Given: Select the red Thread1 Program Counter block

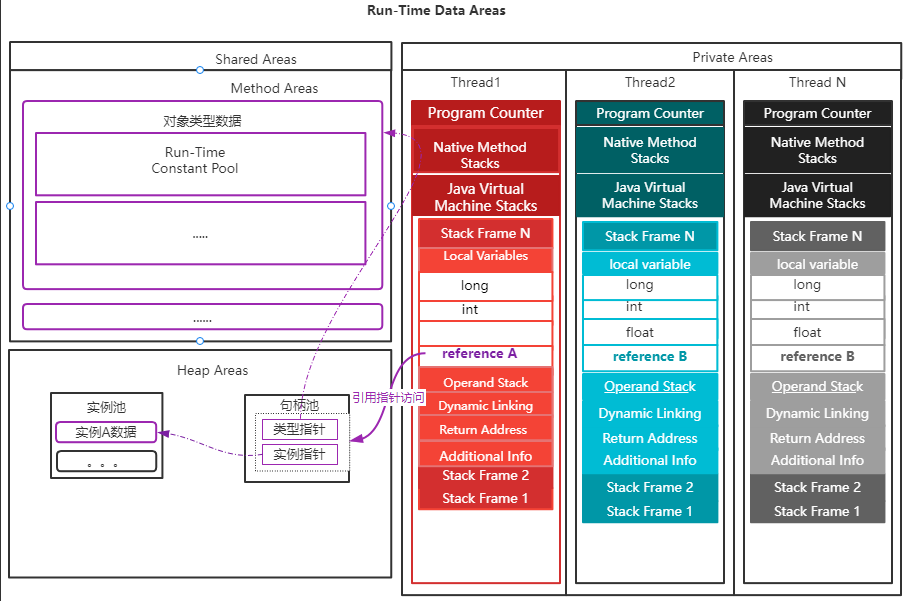Looking at the screenshot, I should [485, 113].
